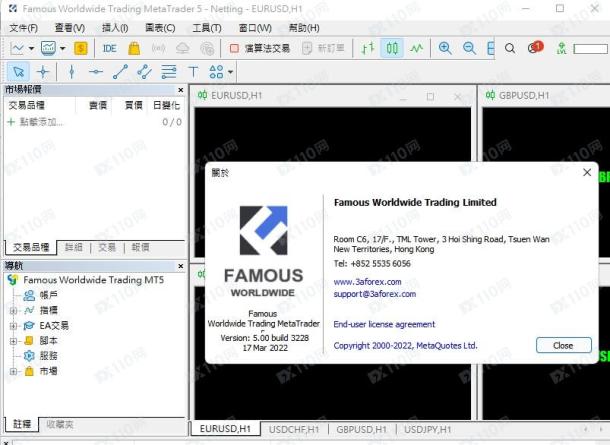Expand the dropdown arrow next to indicators icon
Image resolution: width=610 pixels, height=445 pixels.
coord(63,49)
